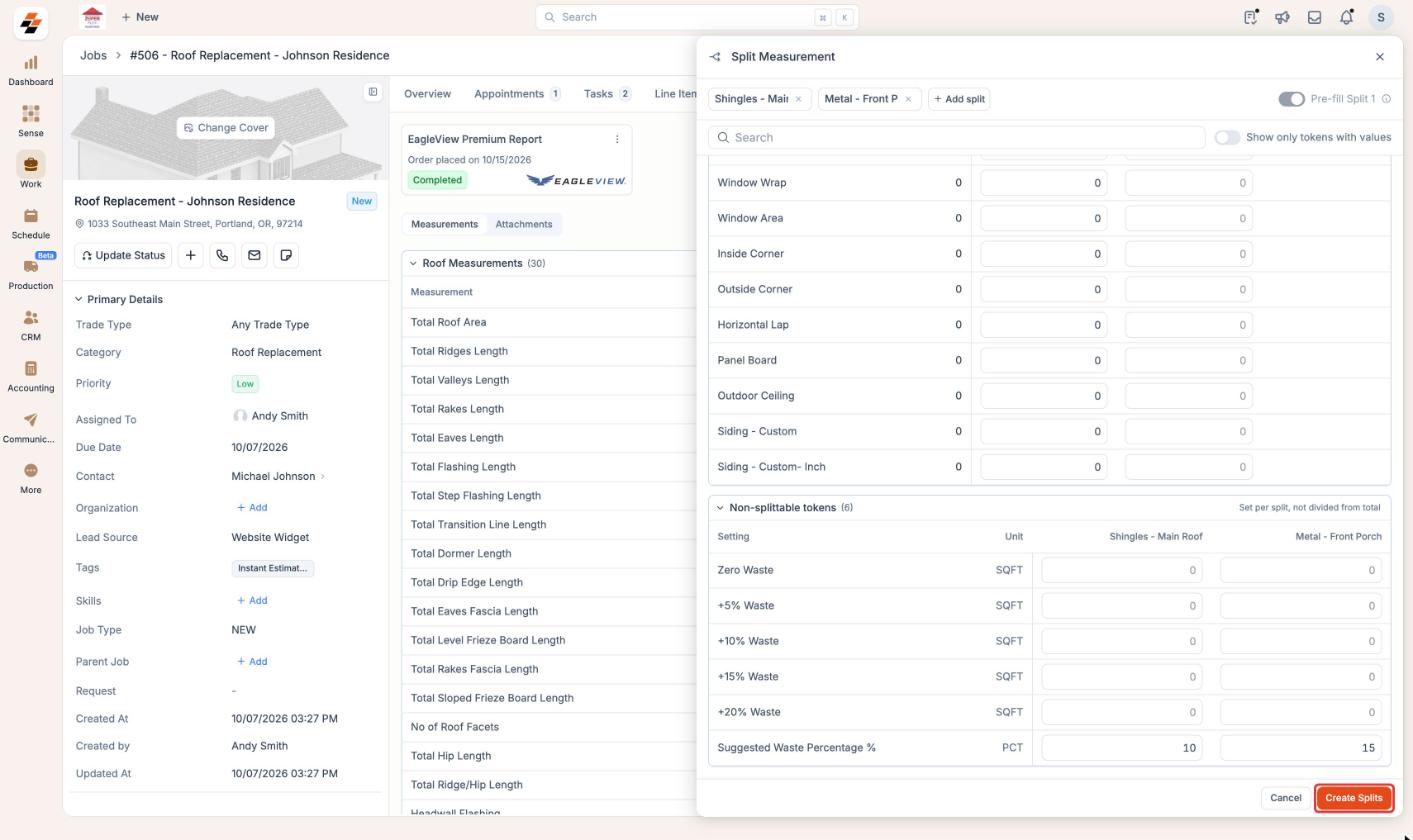Image resolution: width=1413 pixels, height=840 pixels.
Task: Click the +10% Waste Metal - Front Porch field
Action: tap(1301, 641)
